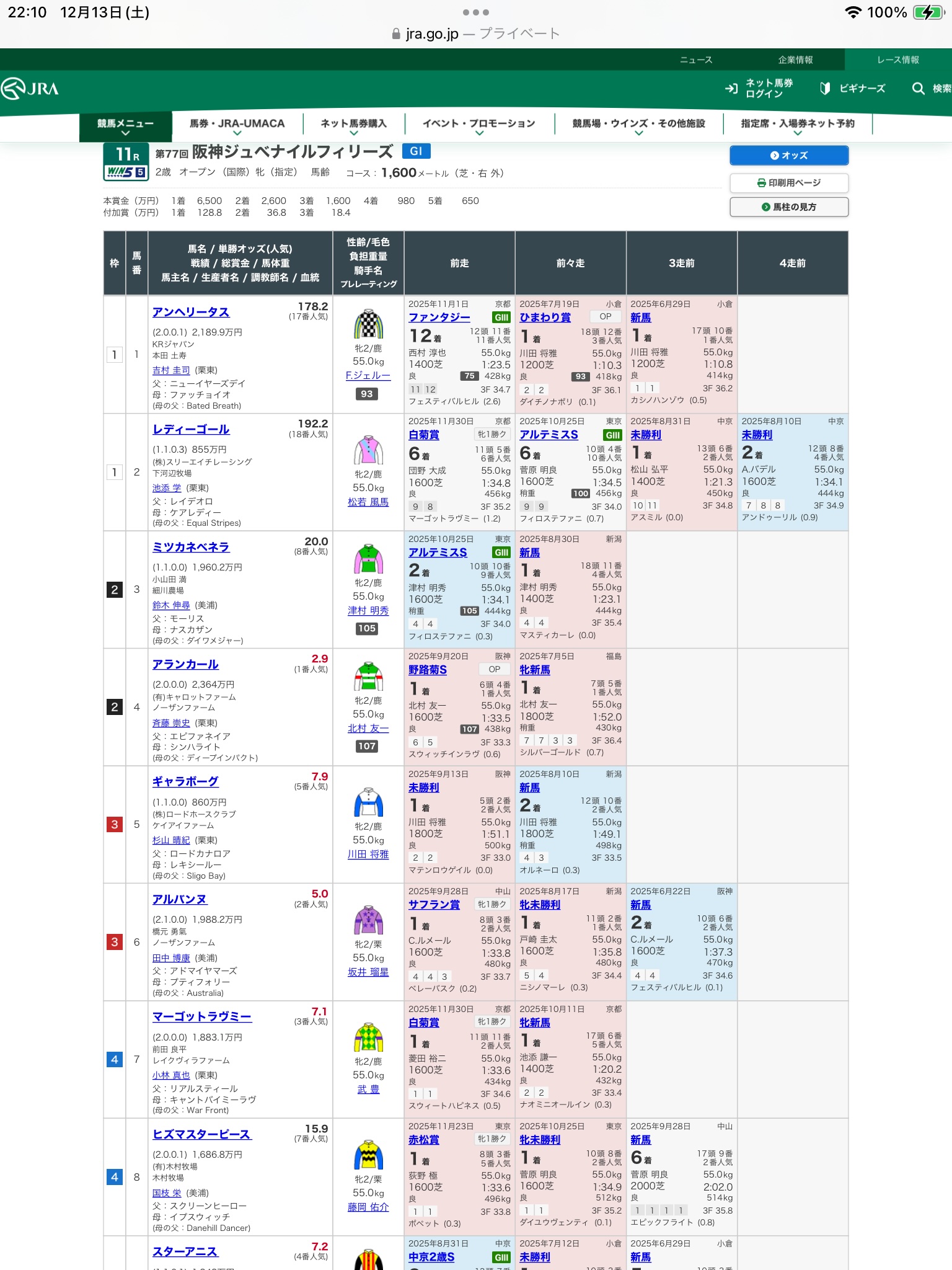Screen dimensions: 952x1270
Task: Expand 競馬場・ウインズ・その他施設 menu
Action: (x=638, y=127)
